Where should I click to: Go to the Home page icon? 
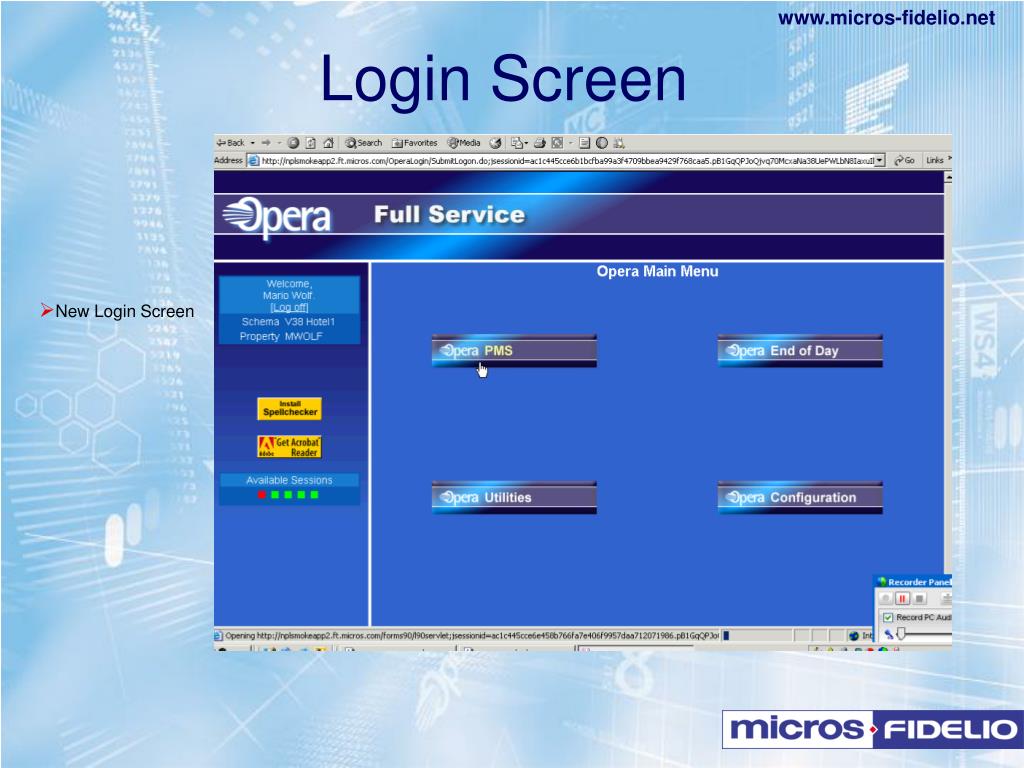(328, 142)
